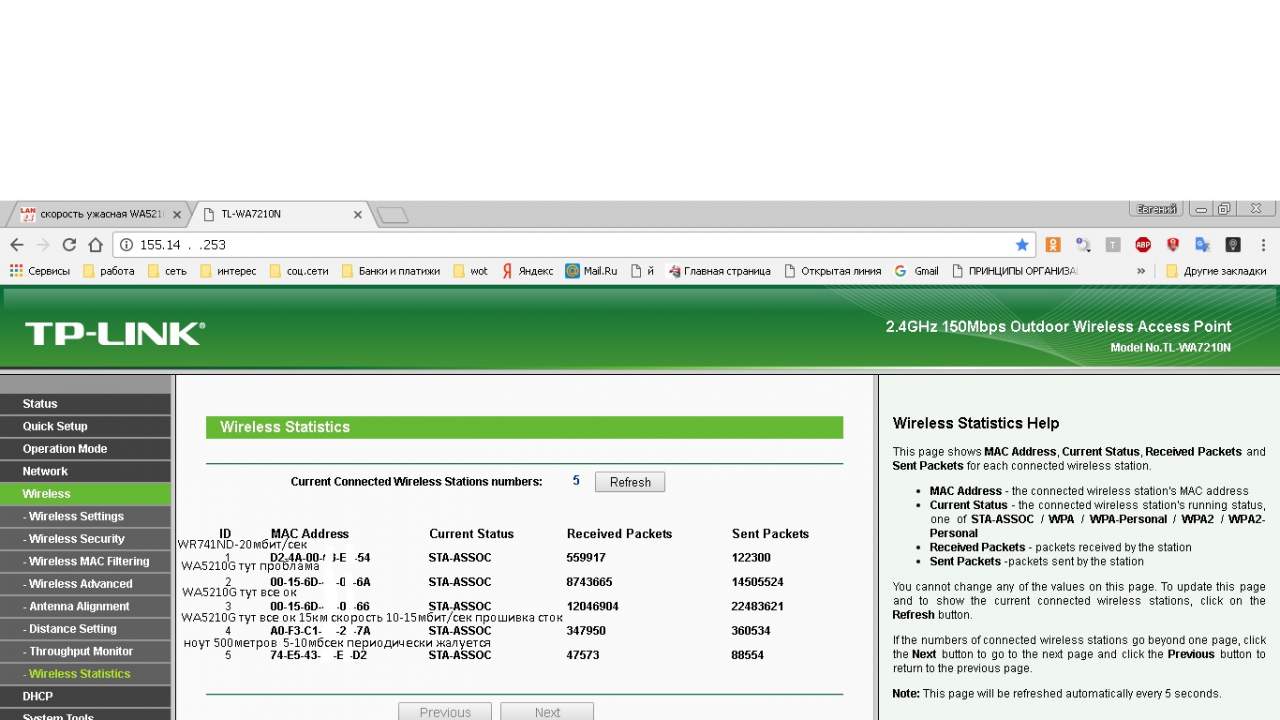Open the Mail.Ru bookmark

[x=591, y=271]
